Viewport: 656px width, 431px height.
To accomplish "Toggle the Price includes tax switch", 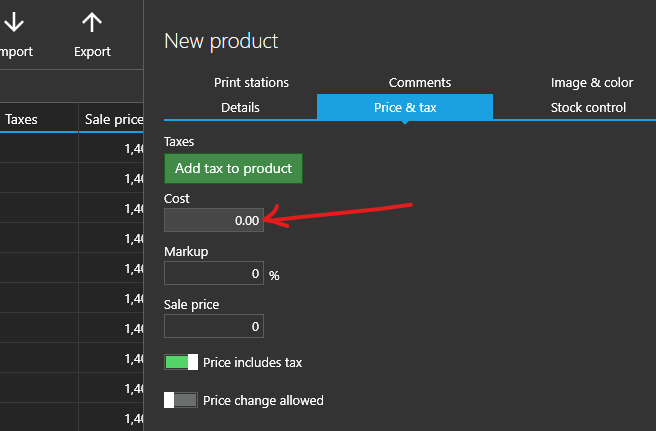I will (181, 362).
